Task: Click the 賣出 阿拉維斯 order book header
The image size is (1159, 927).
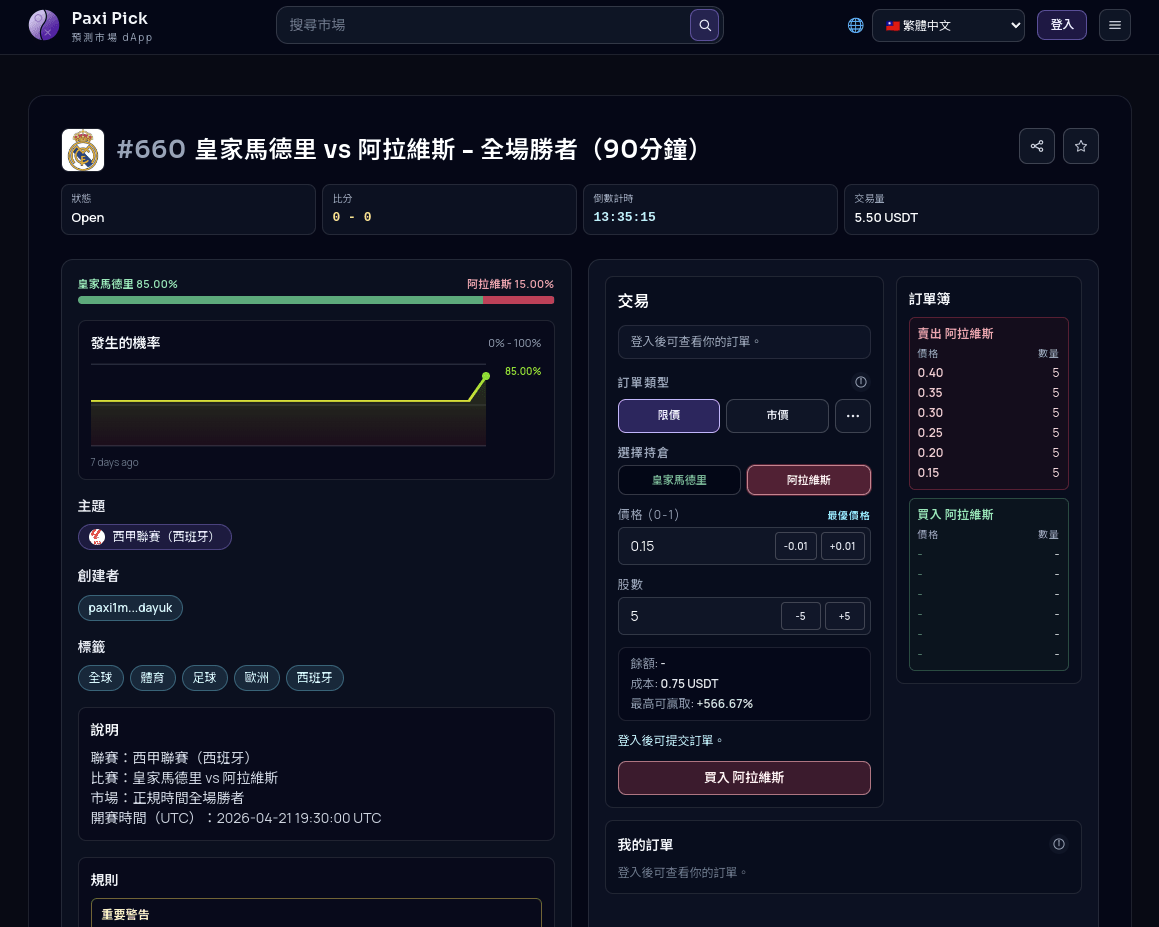Action: (955, 333)
